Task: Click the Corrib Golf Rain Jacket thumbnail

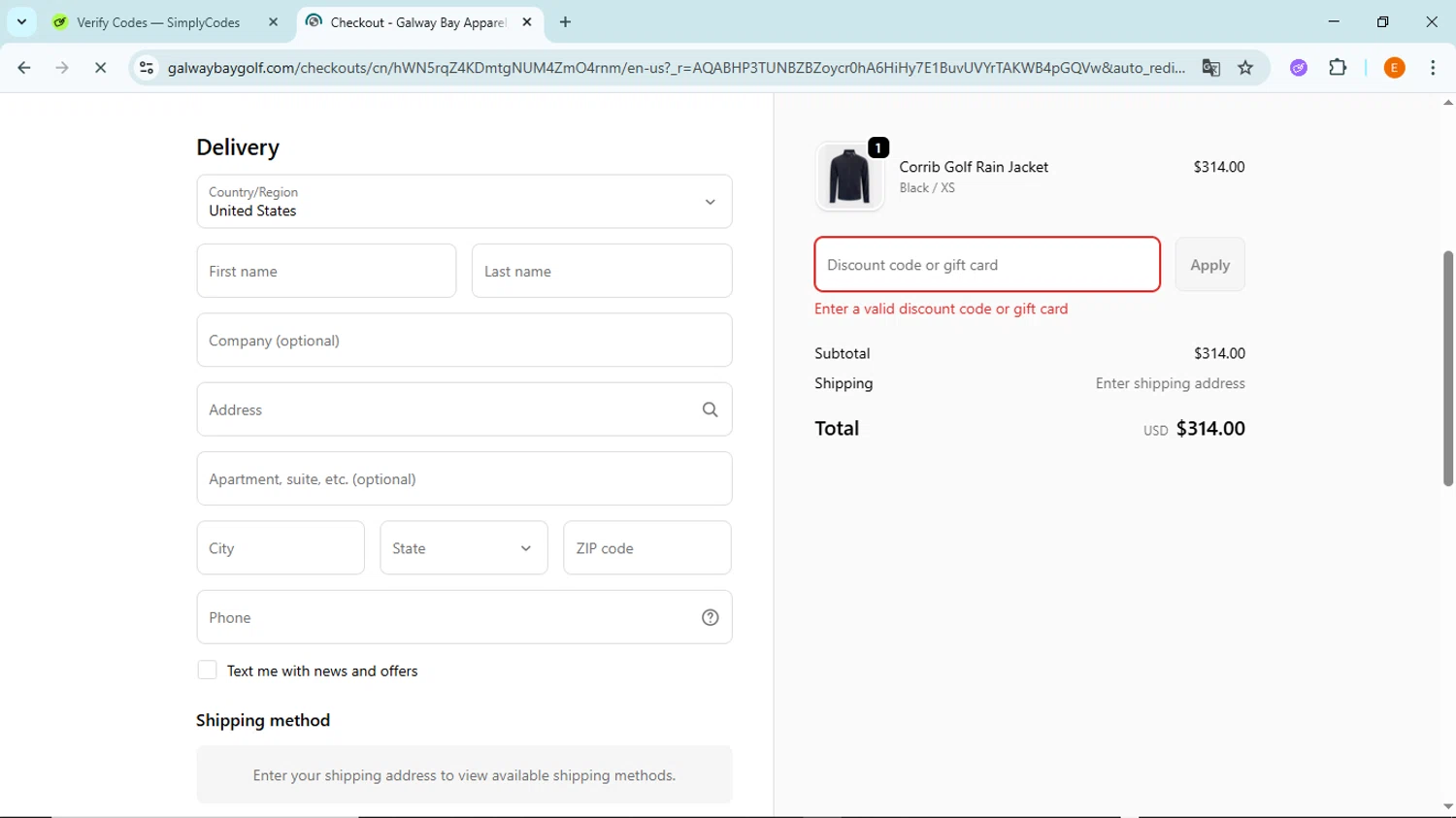Action: click(849, 177)
